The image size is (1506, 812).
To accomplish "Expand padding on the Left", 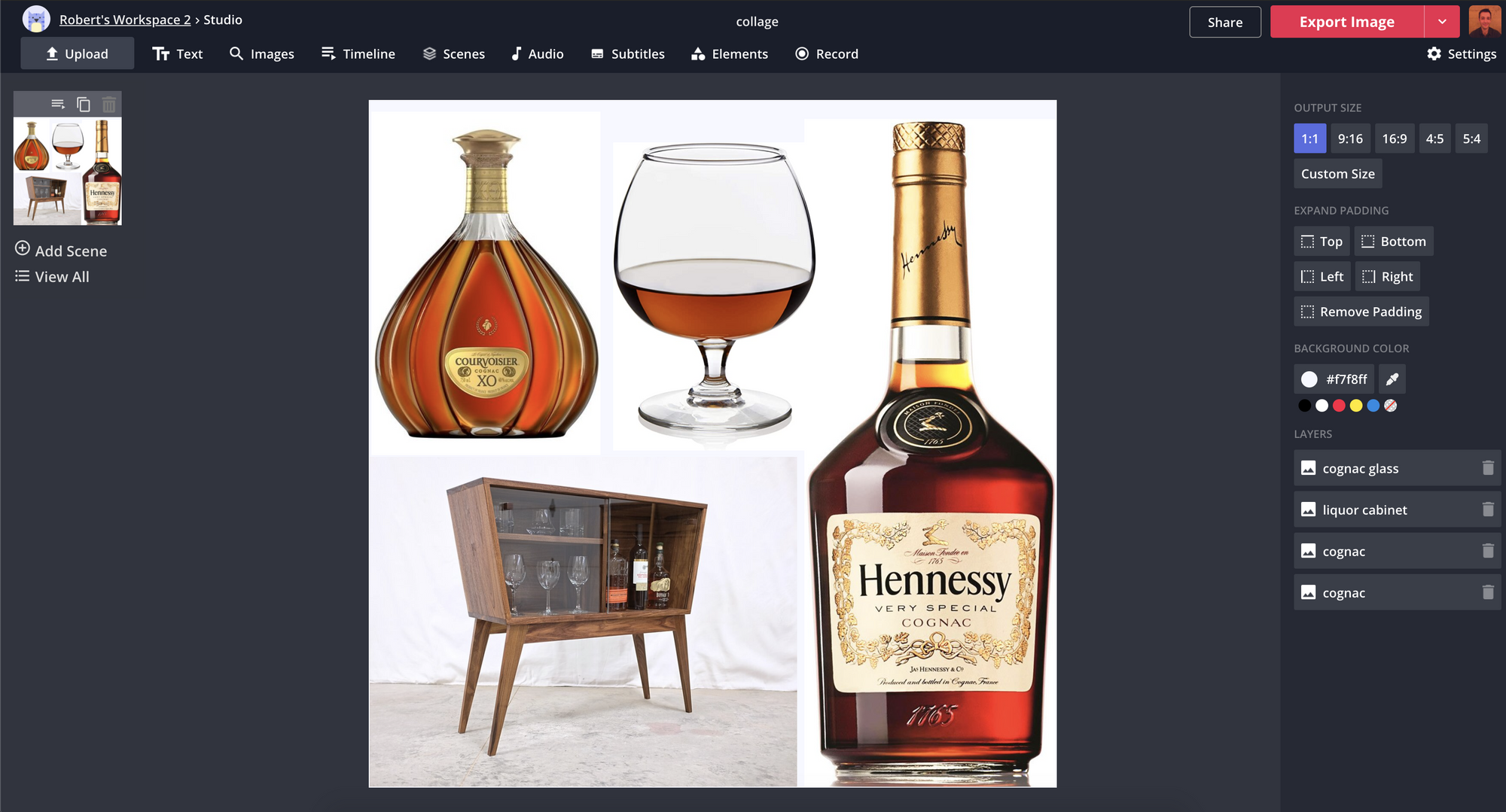I will pyautogui.click(x=1322, y=276).
